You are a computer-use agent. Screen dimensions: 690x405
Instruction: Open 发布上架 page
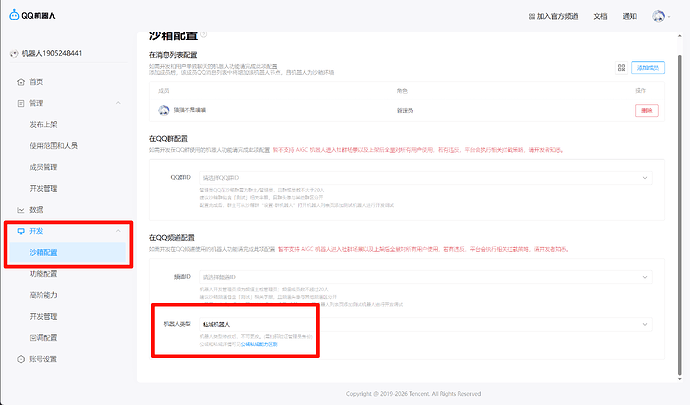click(43, 125)
